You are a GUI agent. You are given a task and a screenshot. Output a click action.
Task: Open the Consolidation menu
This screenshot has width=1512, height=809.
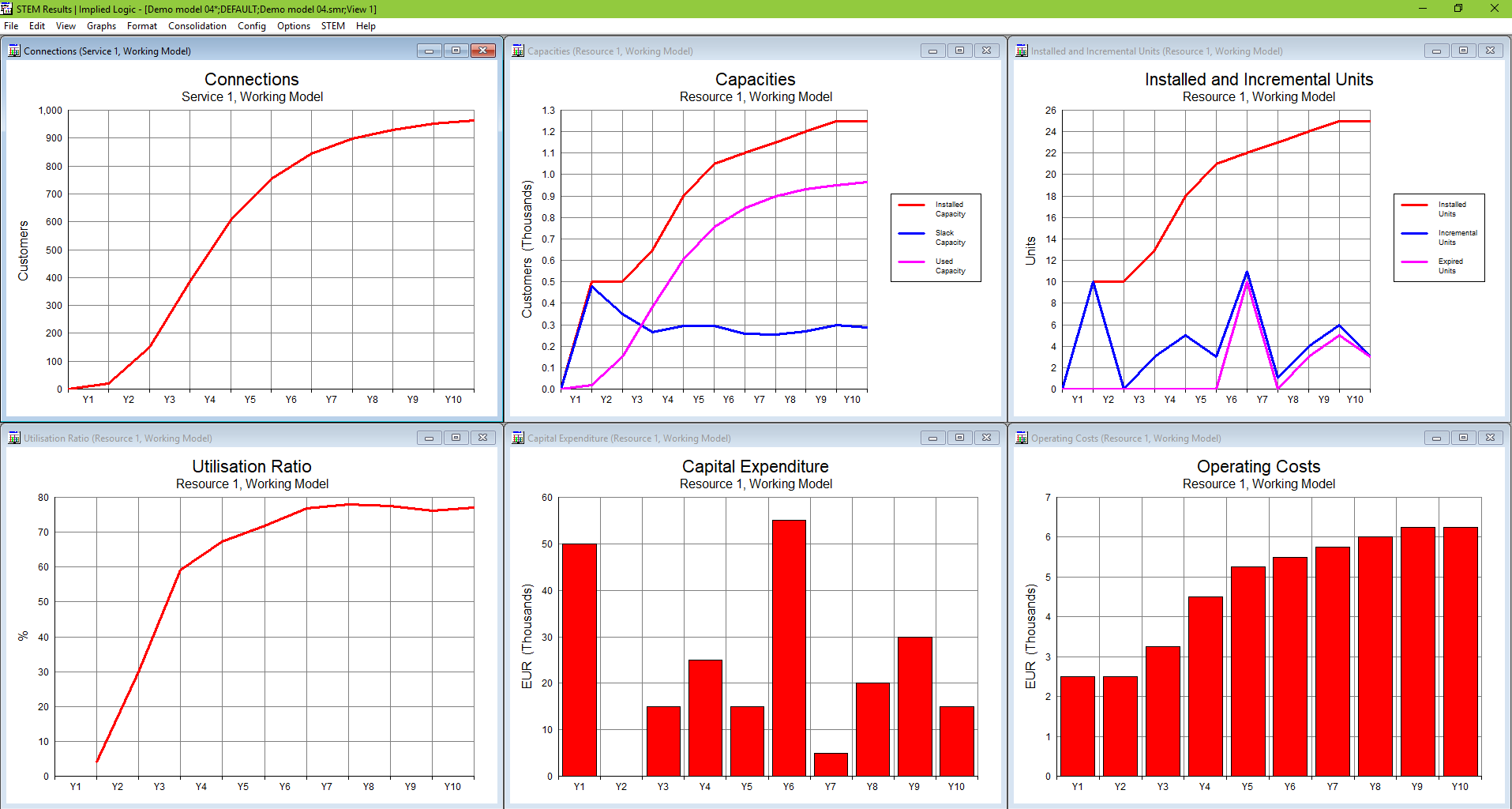(197, 26)
